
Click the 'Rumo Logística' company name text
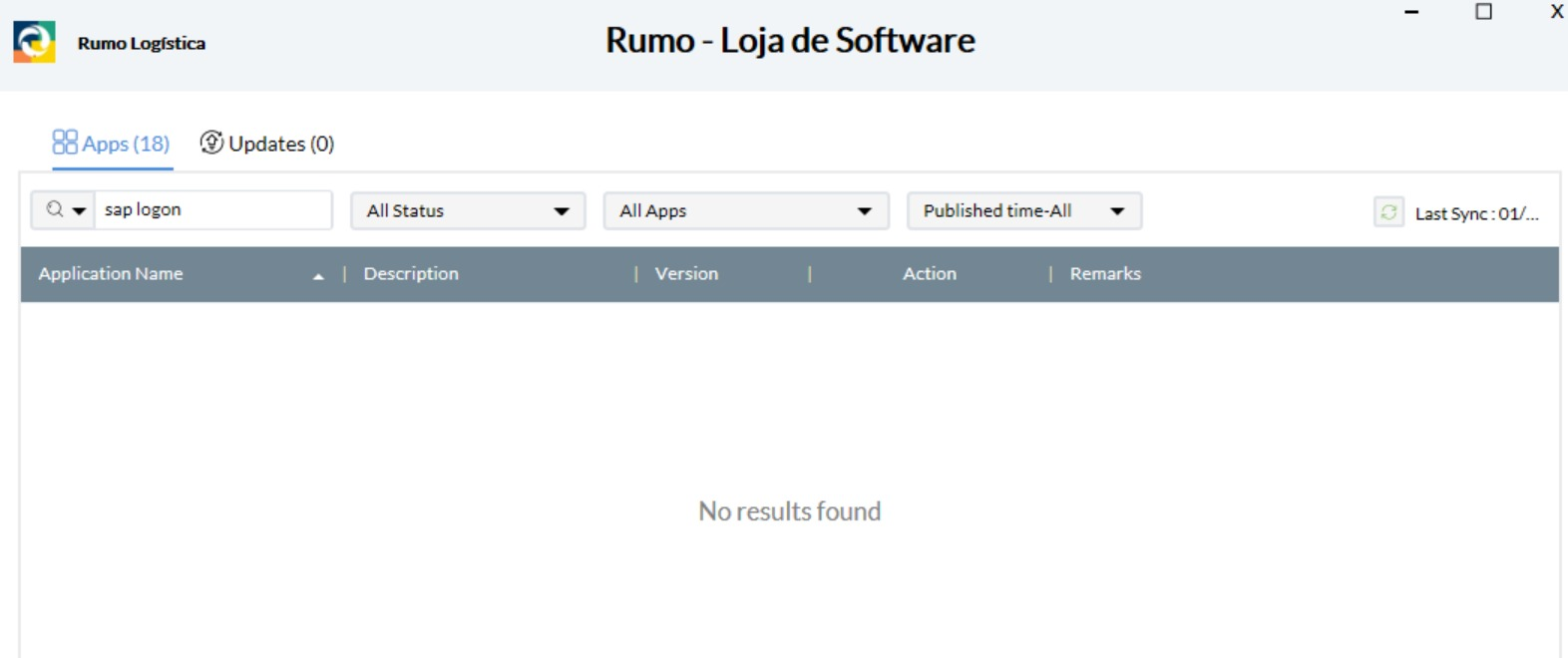point(142,43)
